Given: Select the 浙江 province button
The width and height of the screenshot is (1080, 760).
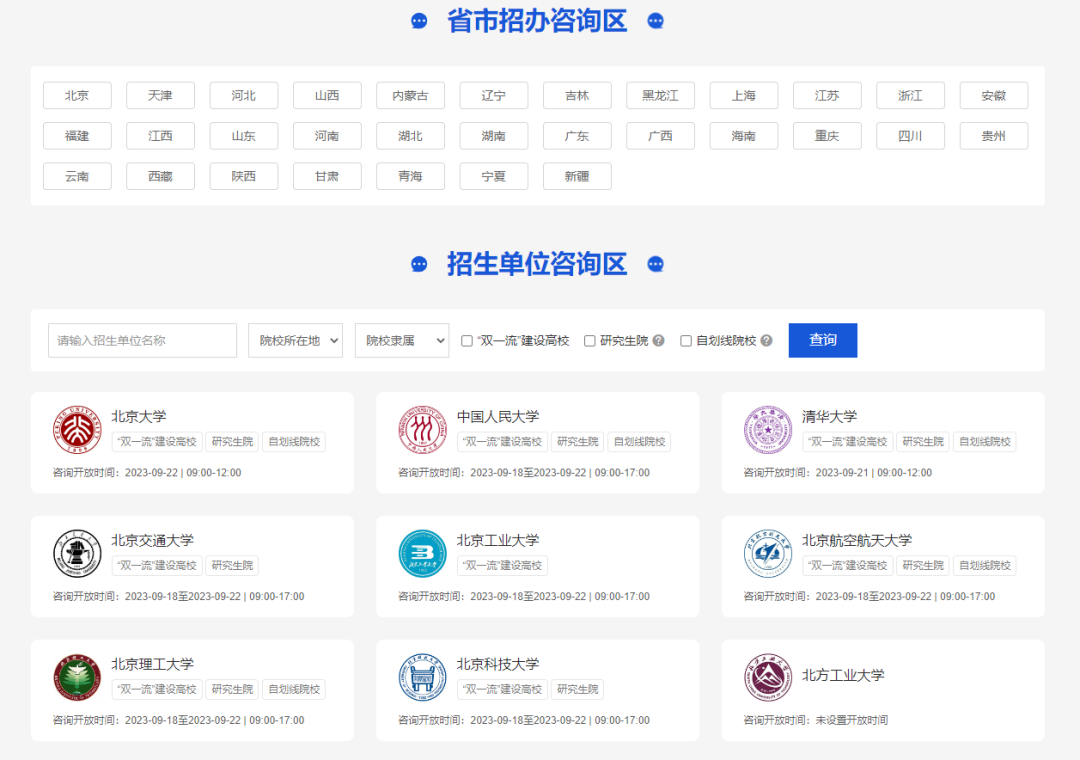Looking at the screenshot, I should coord(911,95).
